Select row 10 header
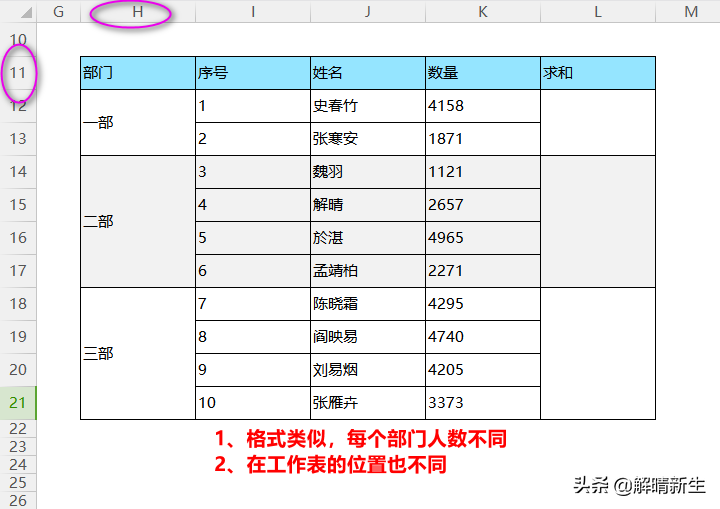Image resolution: width=720 pixels, height=509 pixels. pos(18,40)
